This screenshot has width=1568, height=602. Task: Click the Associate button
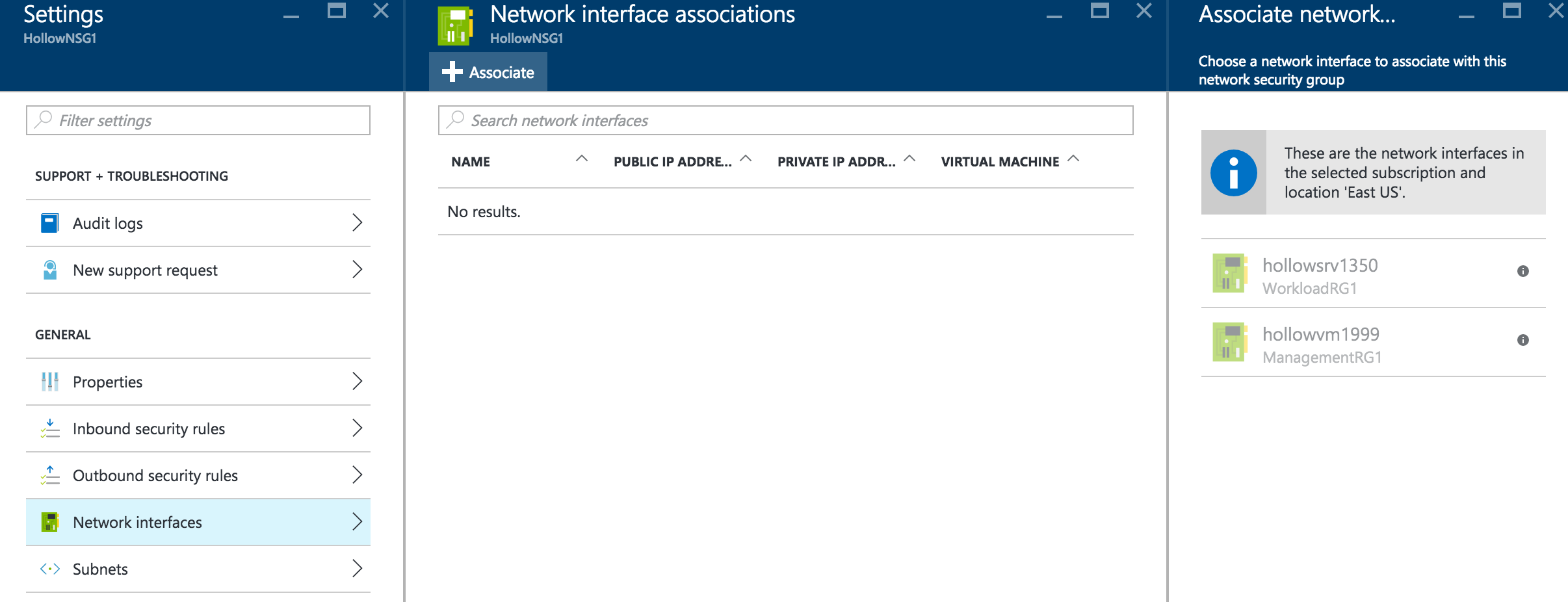tap(488, 72)
